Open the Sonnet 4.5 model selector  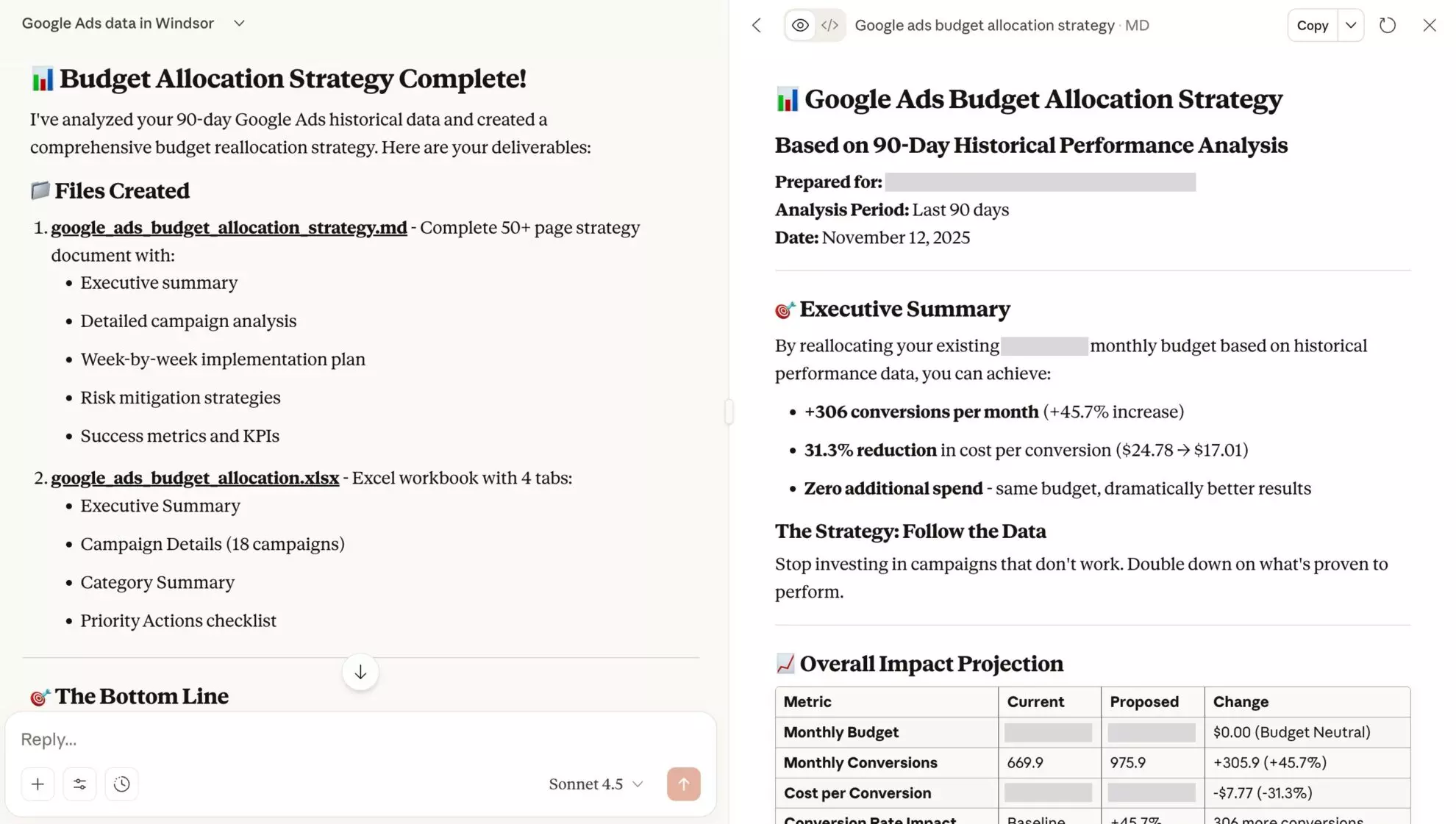coord(596,784)
